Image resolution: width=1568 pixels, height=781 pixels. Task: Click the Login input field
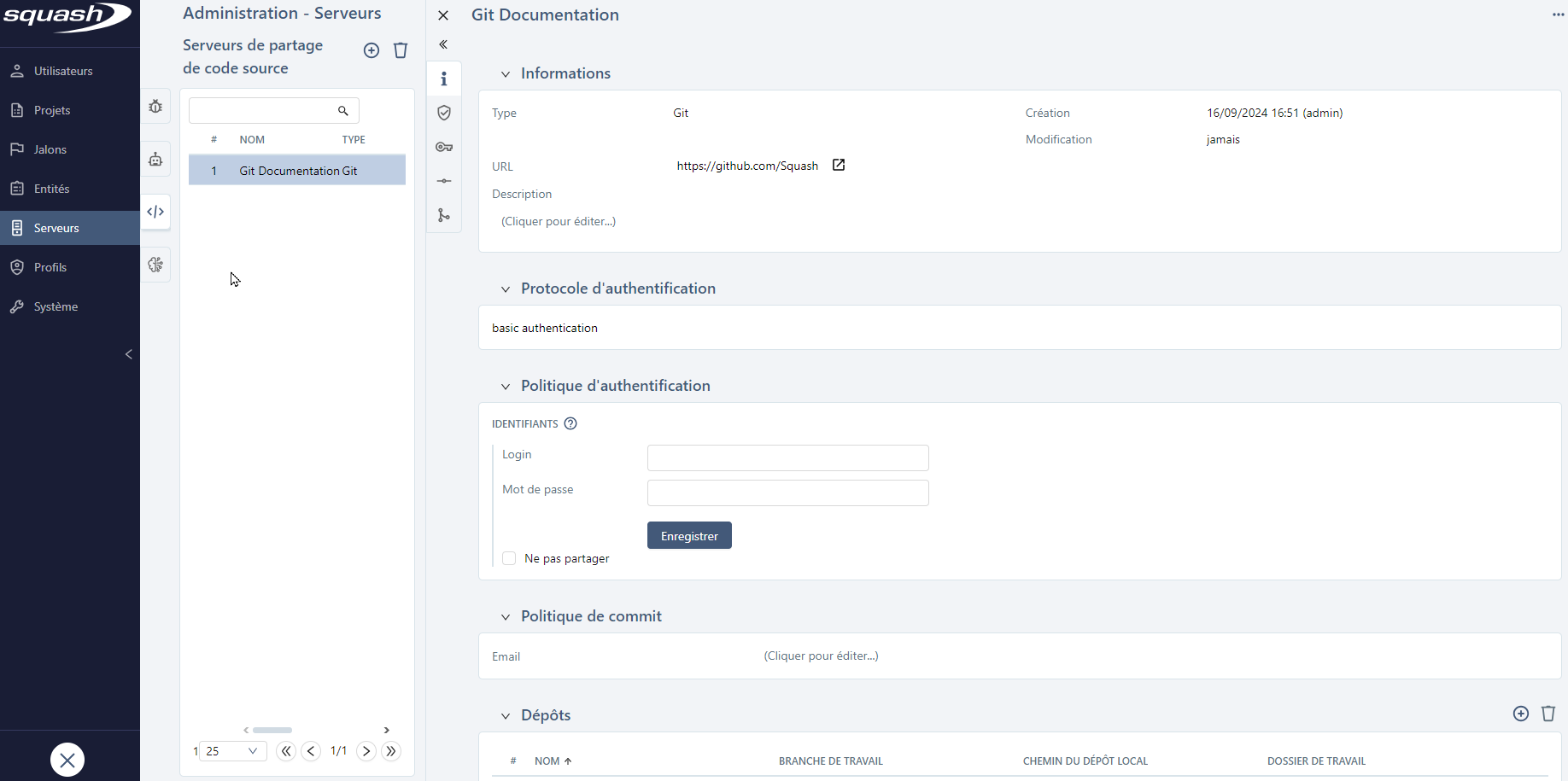pos(787,458)
